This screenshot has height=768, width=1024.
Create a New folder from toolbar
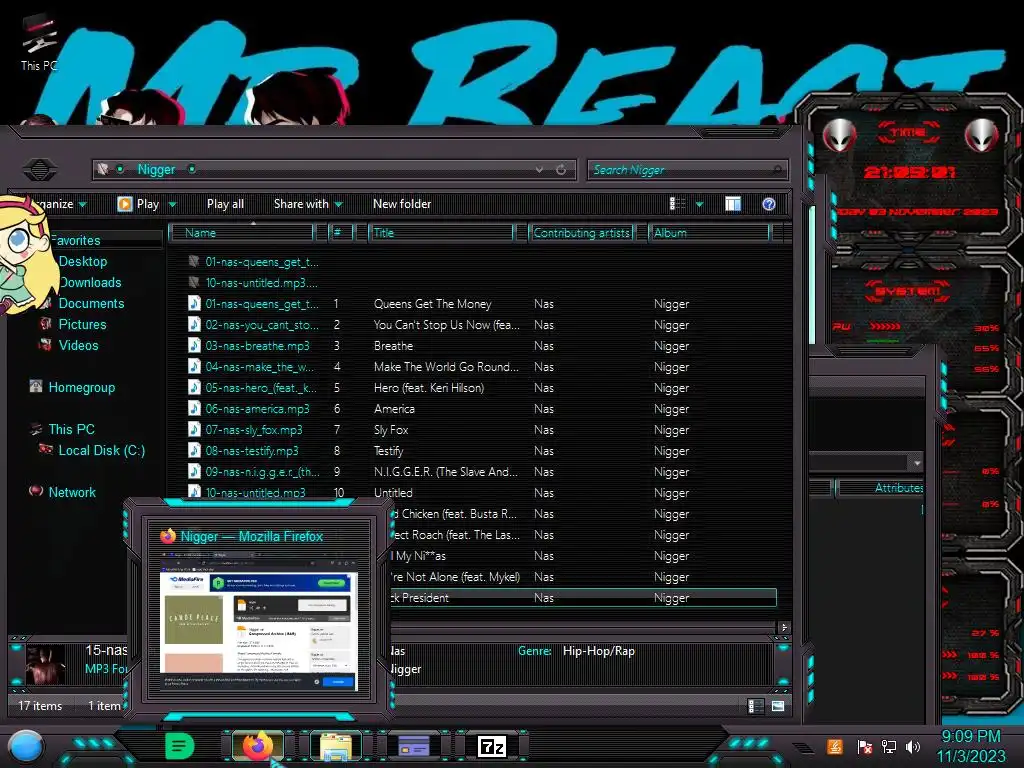click(402, 204)
